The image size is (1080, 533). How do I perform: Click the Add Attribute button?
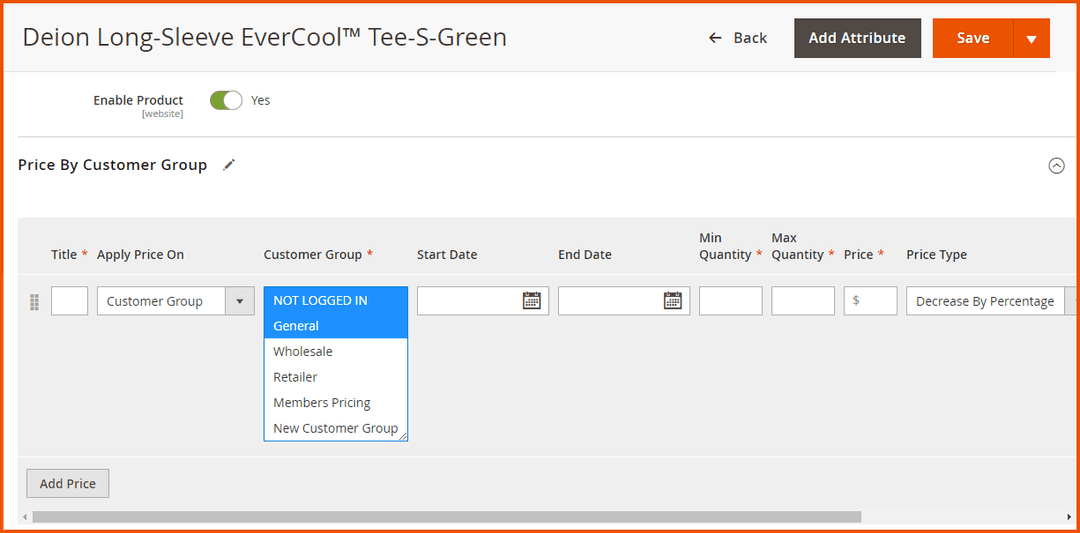pos(857,38)
